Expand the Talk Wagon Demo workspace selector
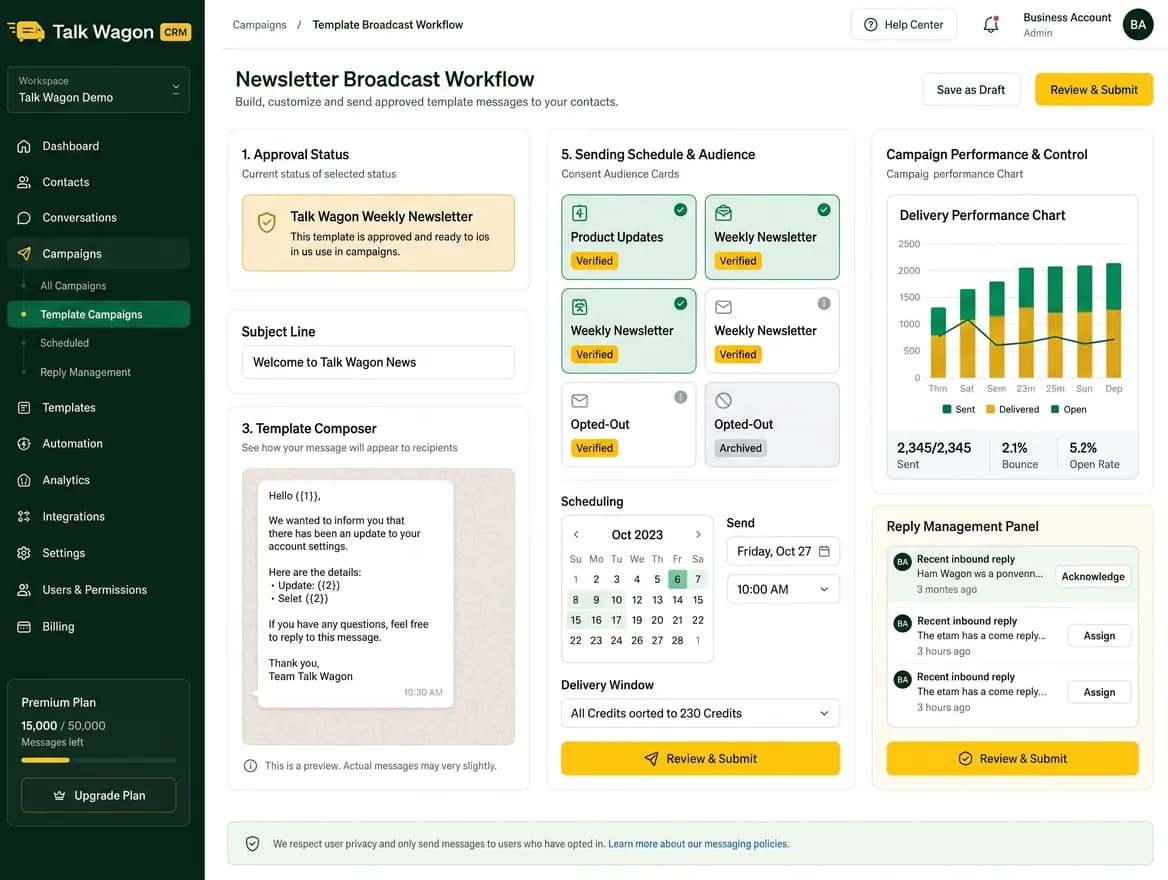The image size is (1168, 880). 98,89
